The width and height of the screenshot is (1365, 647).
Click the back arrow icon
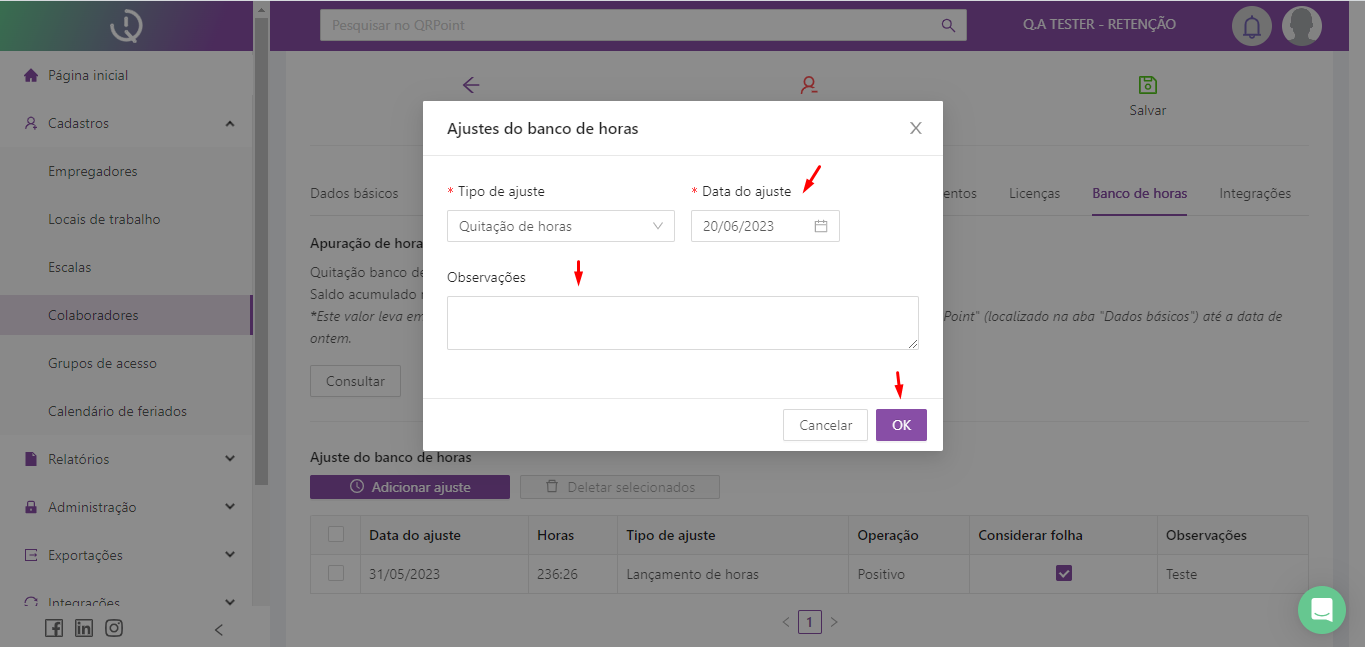point(471,85)
